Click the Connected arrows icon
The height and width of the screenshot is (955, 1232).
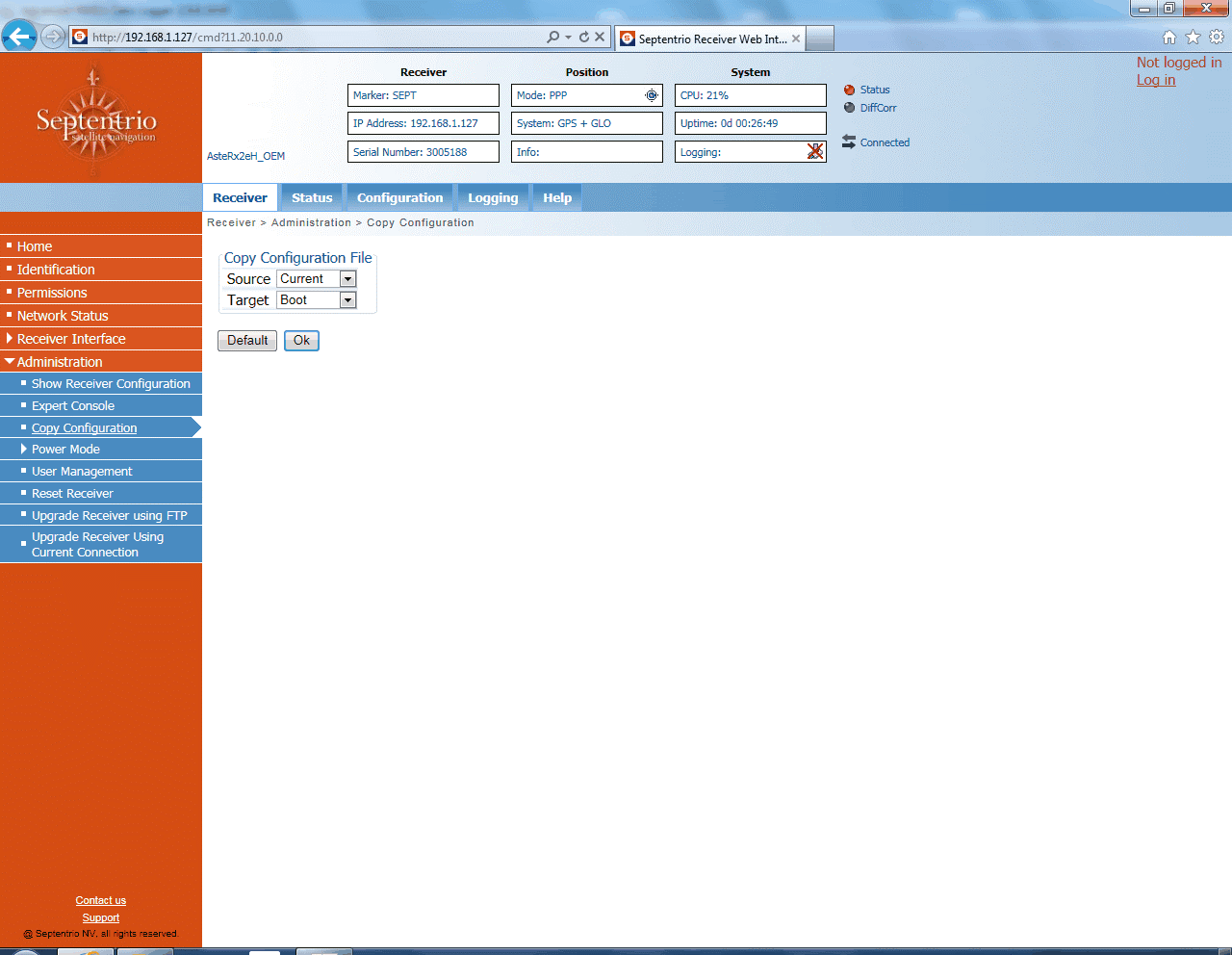point(851,142)
